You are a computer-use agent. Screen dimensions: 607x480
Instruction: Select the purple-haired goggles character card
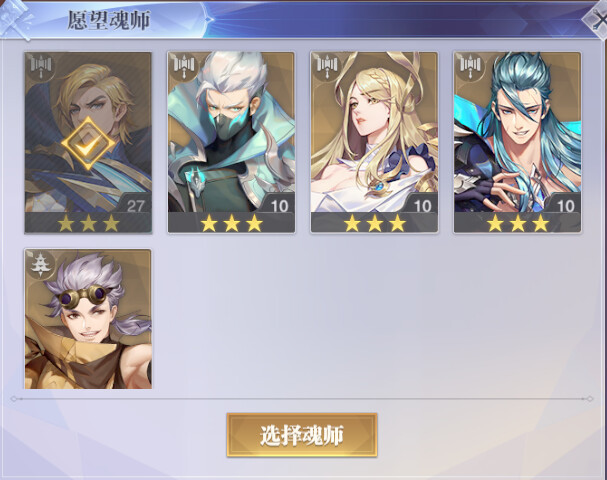(88, 319)
